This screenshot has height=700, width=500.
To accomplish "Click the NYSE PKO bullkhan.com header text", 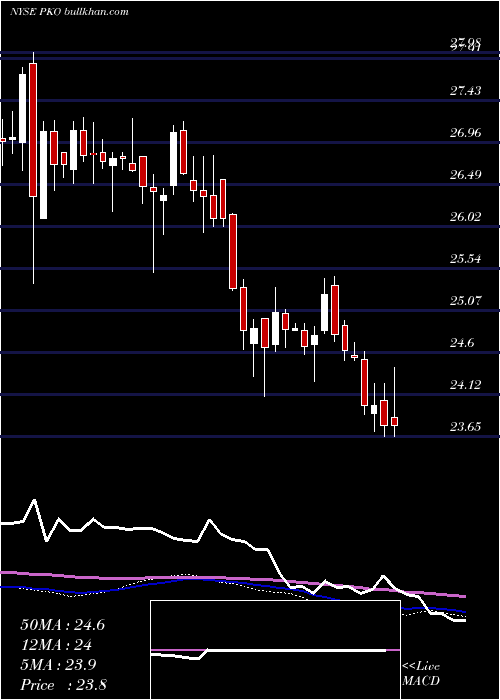I will click(69, 11).
